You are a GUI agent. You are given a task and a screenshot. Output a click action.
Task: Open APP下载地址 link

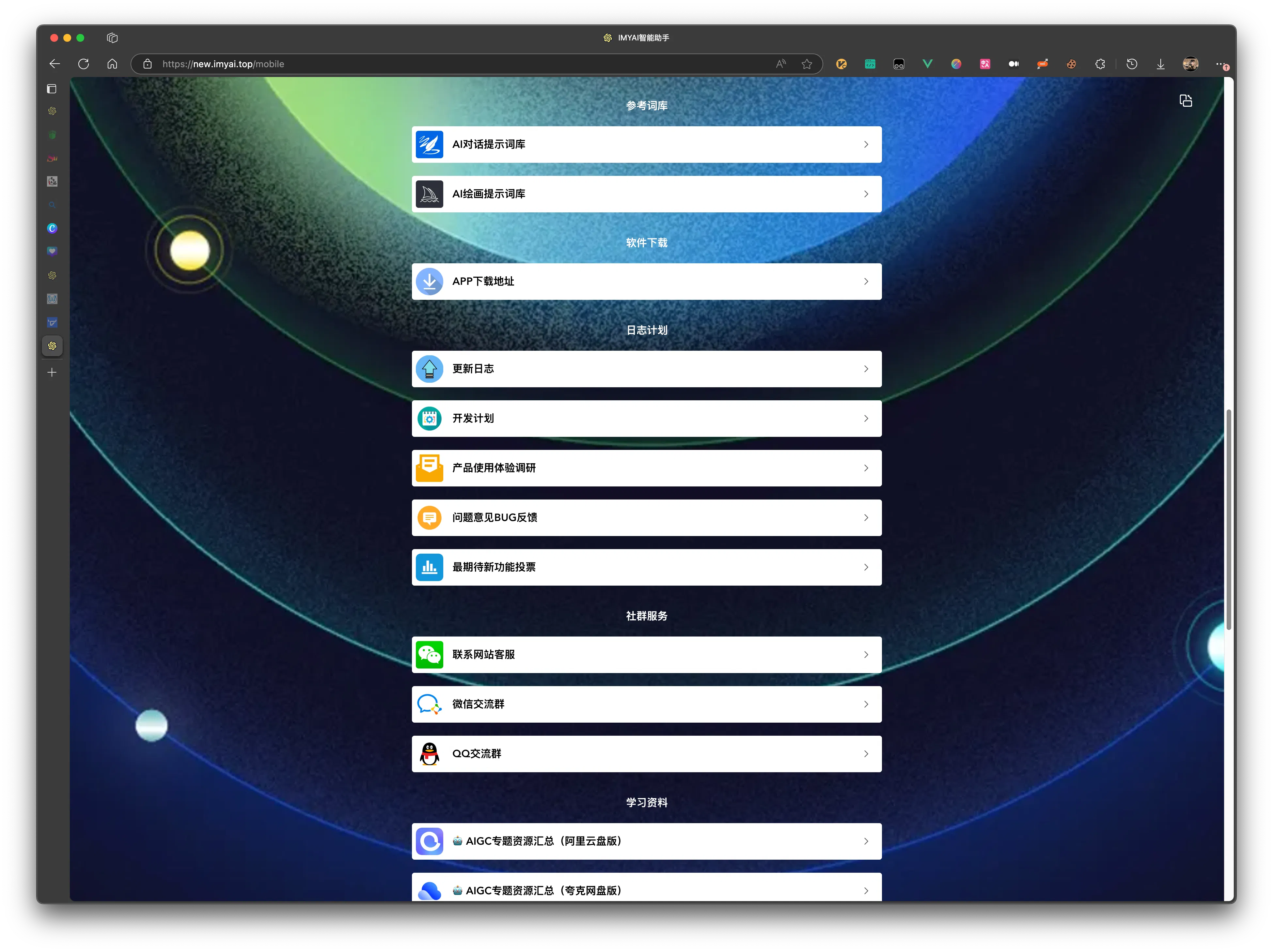646,281
